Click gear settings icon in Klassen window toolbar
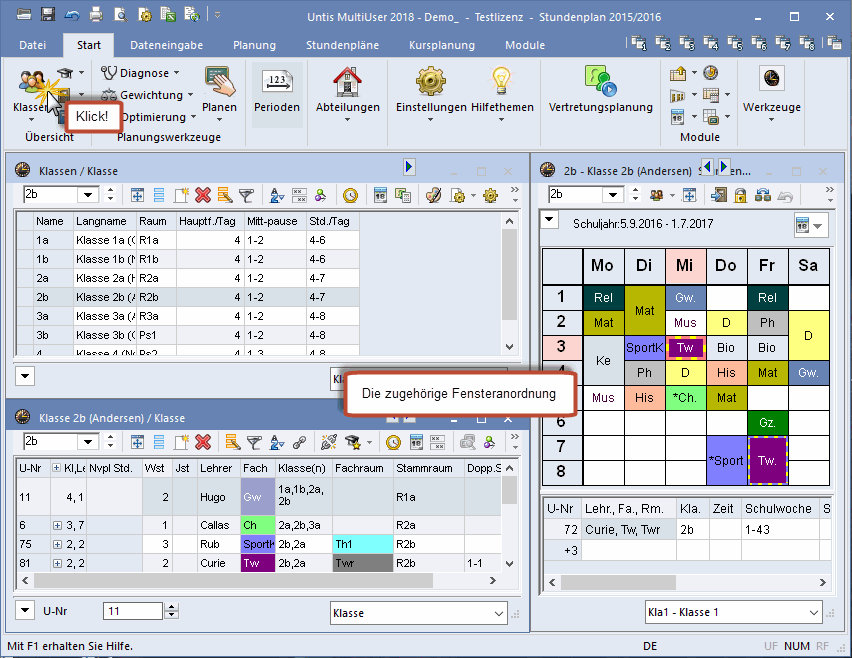Viewport: 852px width, 658px height. (490, 195)
